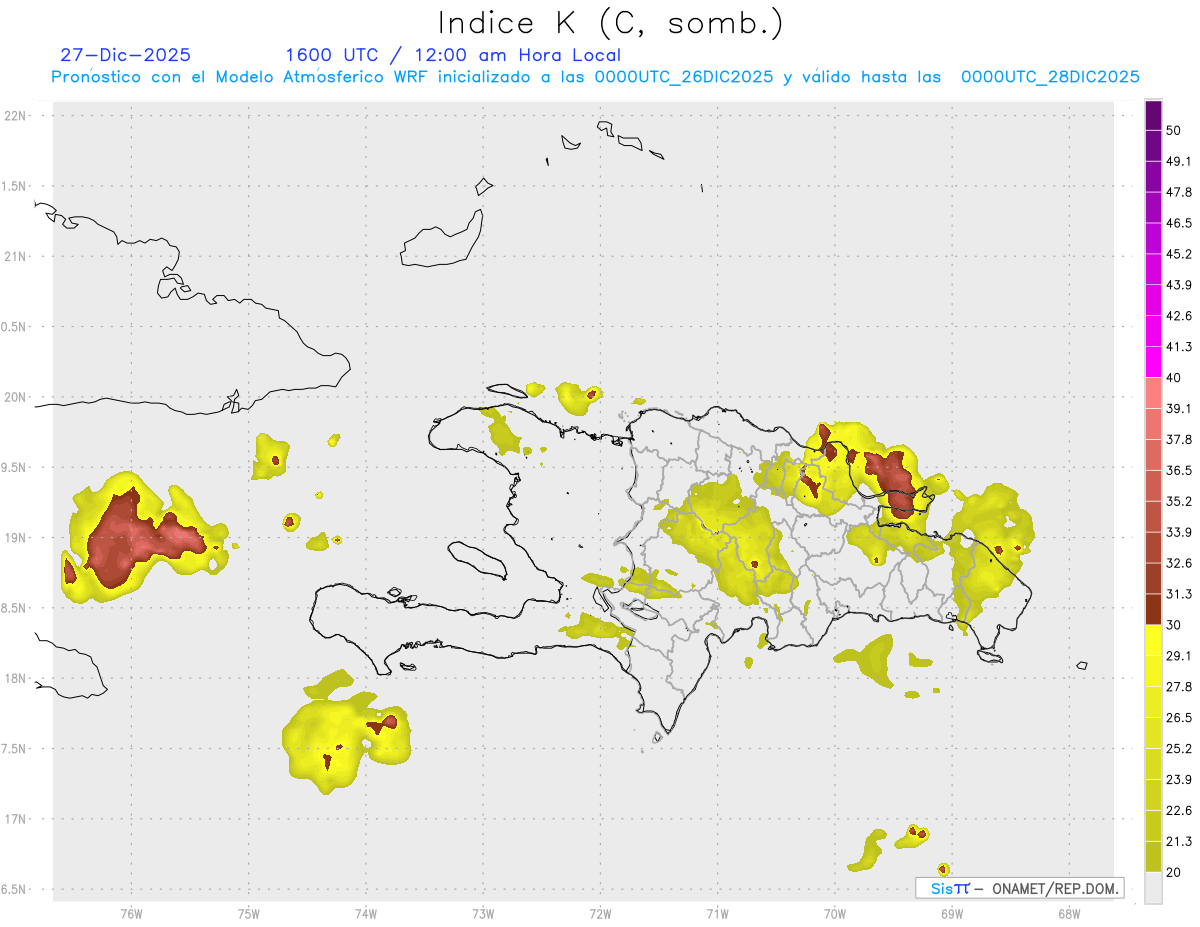The height and width of the screenshot is (927, 1200).
Task: Click the '0000UTC_26DIC2025' initialization time text
Action: tap(683, 76)
